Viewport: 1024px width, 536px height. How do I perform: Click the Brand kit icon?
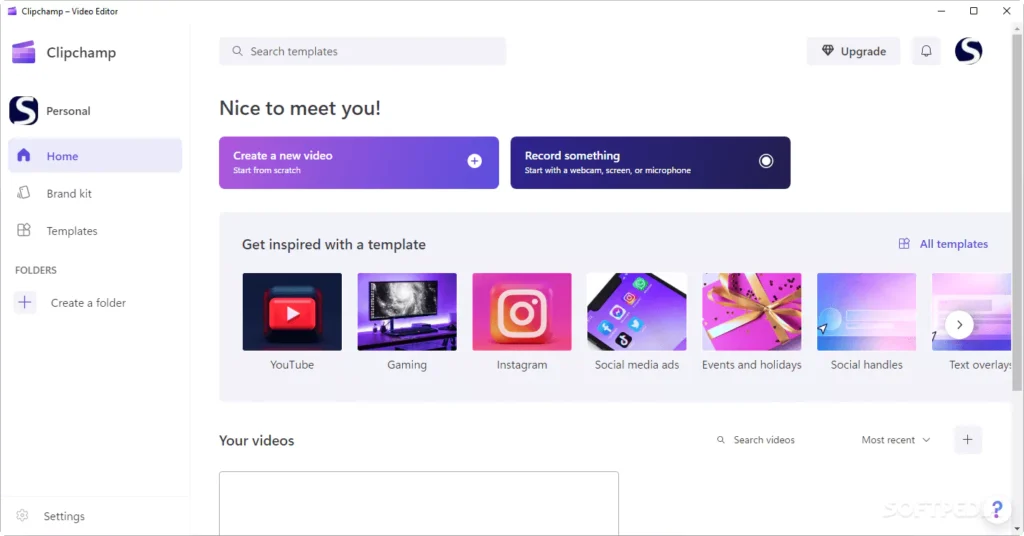(x=24, y=193)
